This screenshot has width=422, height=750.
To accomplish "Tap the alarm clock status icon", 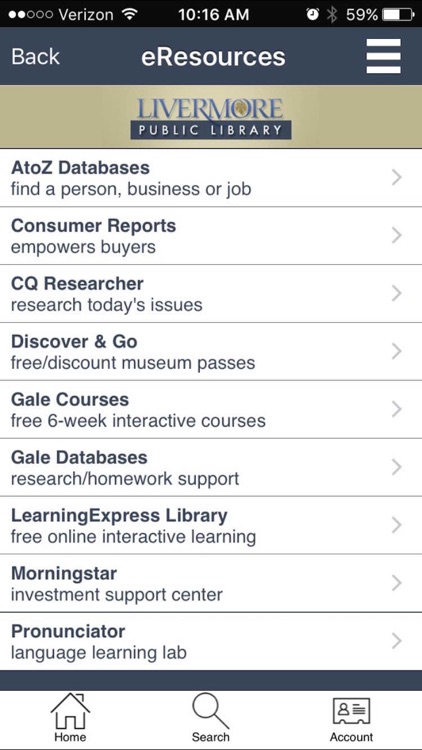I will click(x=312, y=15).
